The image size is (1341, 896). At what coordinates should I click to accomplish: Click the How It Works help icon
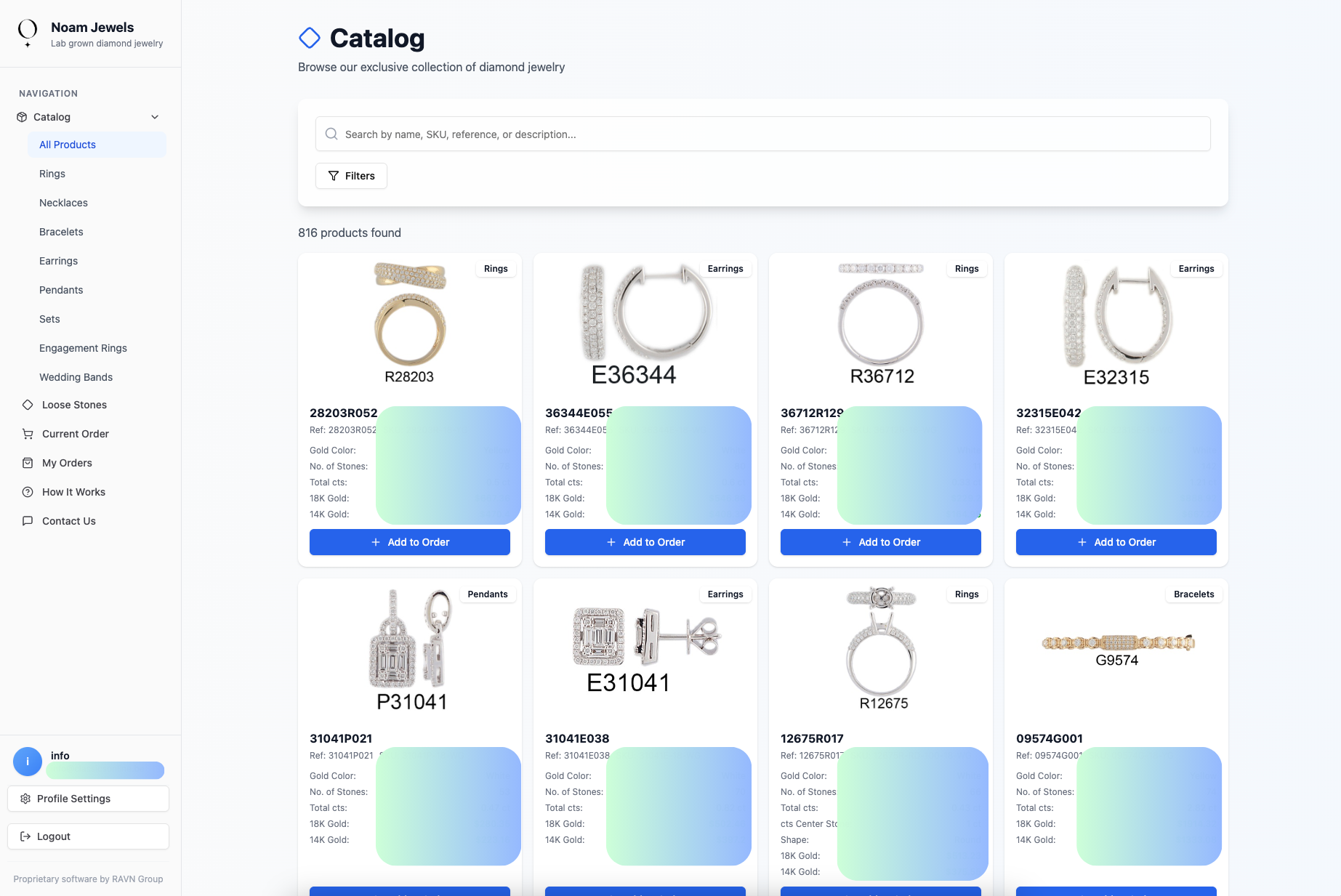pos(28,492)
